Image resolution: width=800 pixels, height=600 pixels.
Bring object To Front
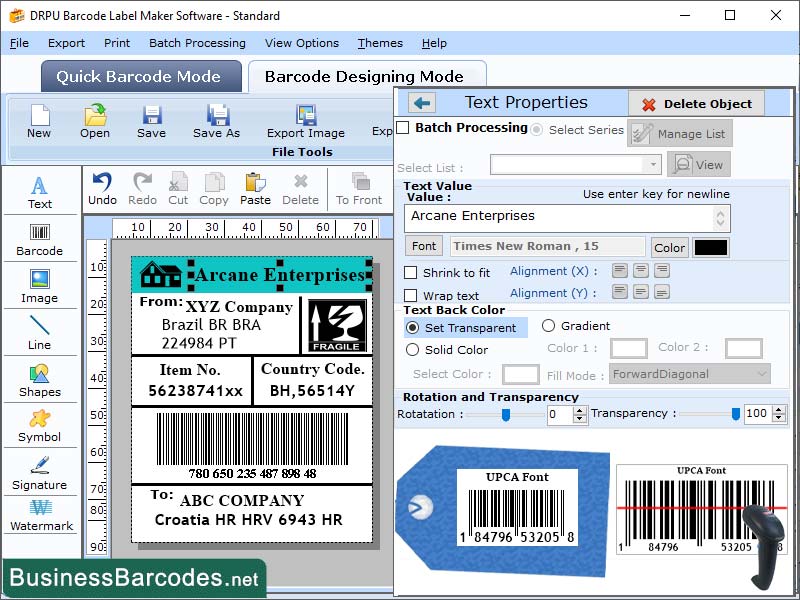(359, 189)
